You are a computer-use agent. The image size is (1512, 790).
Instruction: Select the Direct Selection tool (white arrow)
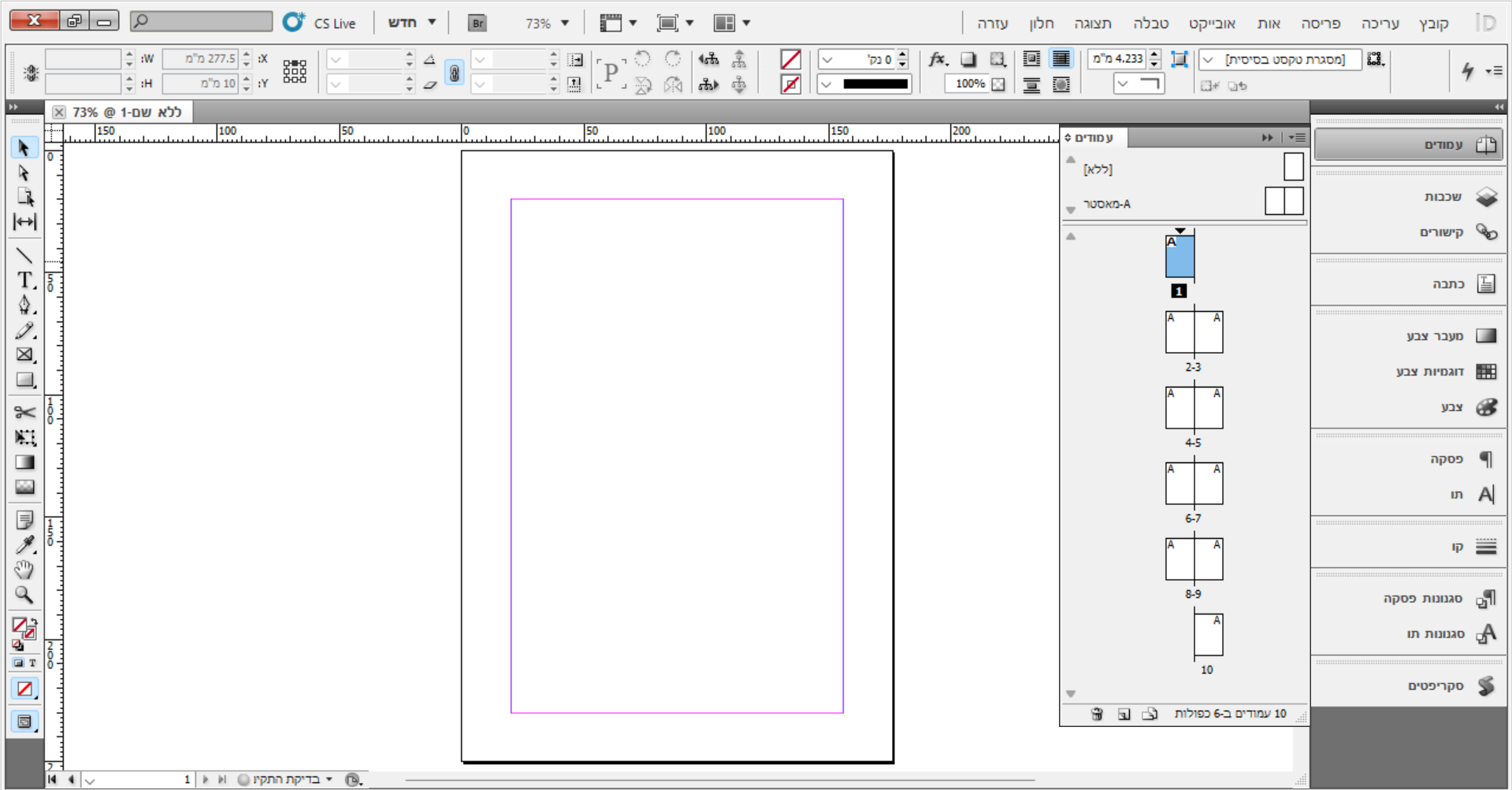coord(24,172)
